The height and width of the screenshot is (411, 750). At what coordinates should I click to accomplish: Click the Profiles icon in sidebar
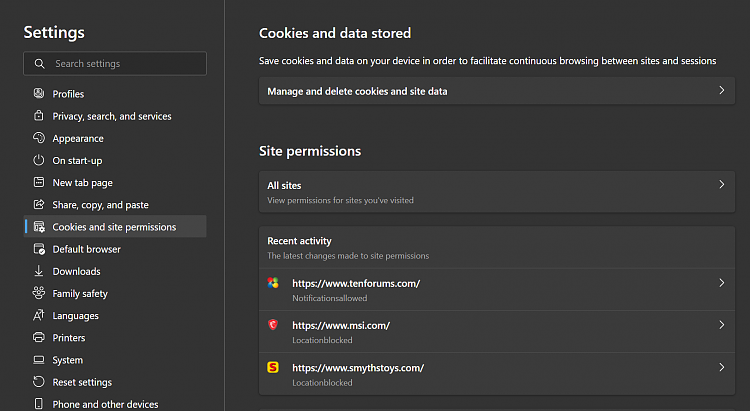[39, 93]
